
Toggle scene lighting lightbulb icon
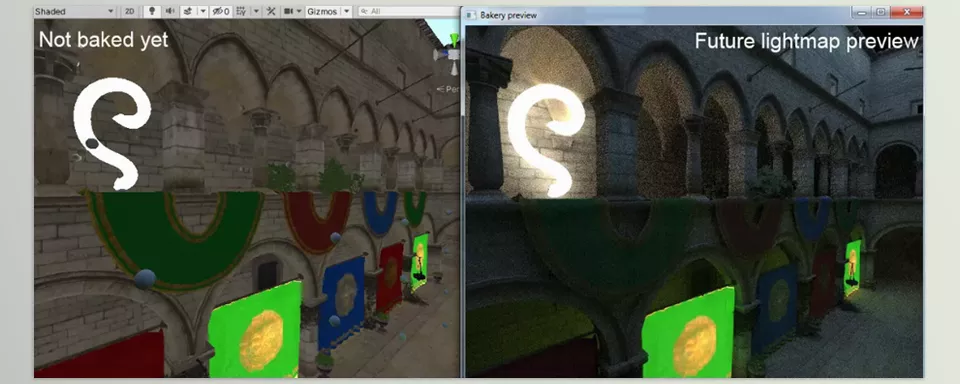coord(151,12)
